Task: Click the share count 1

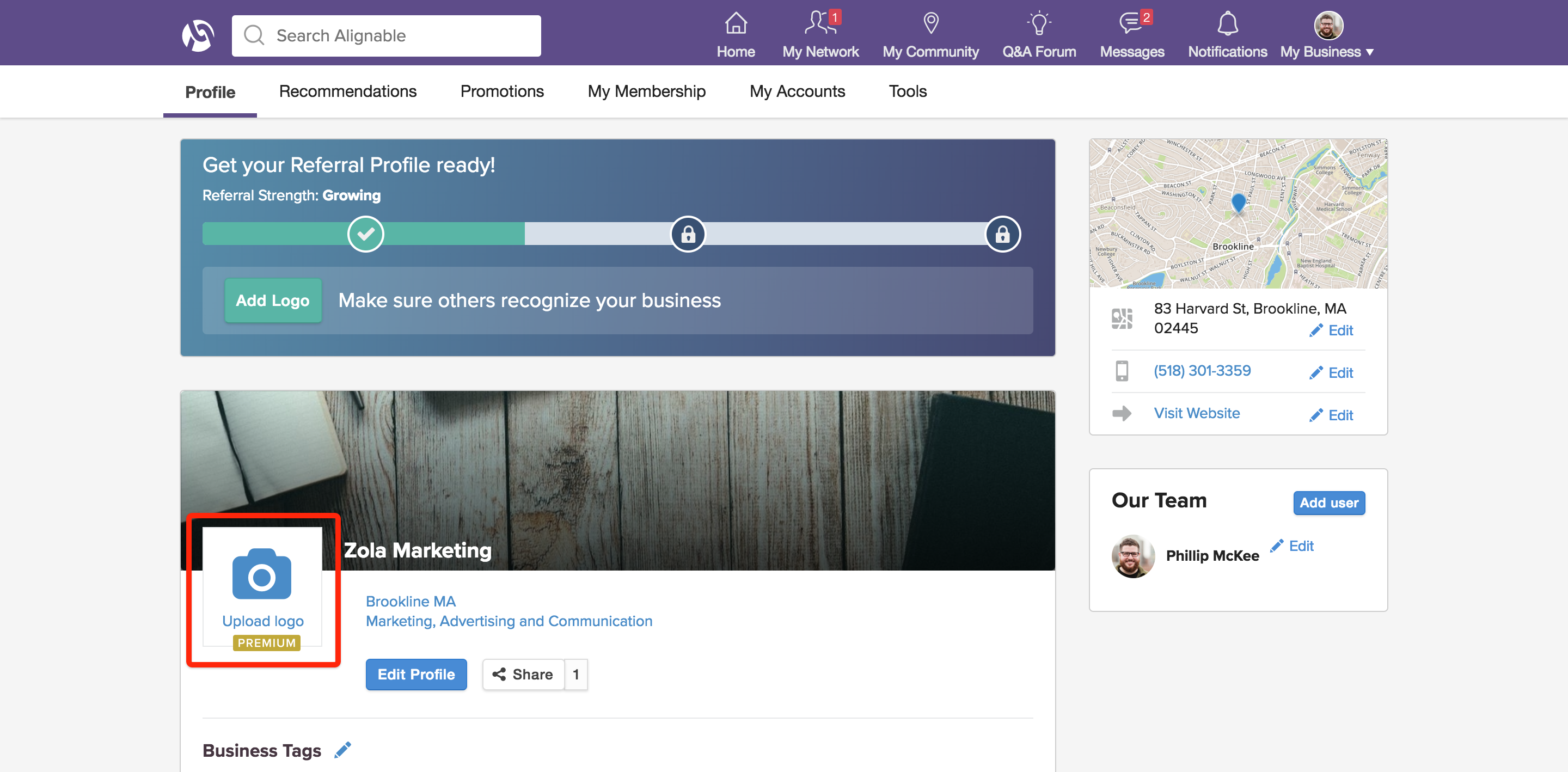Action: click(576, 675)
